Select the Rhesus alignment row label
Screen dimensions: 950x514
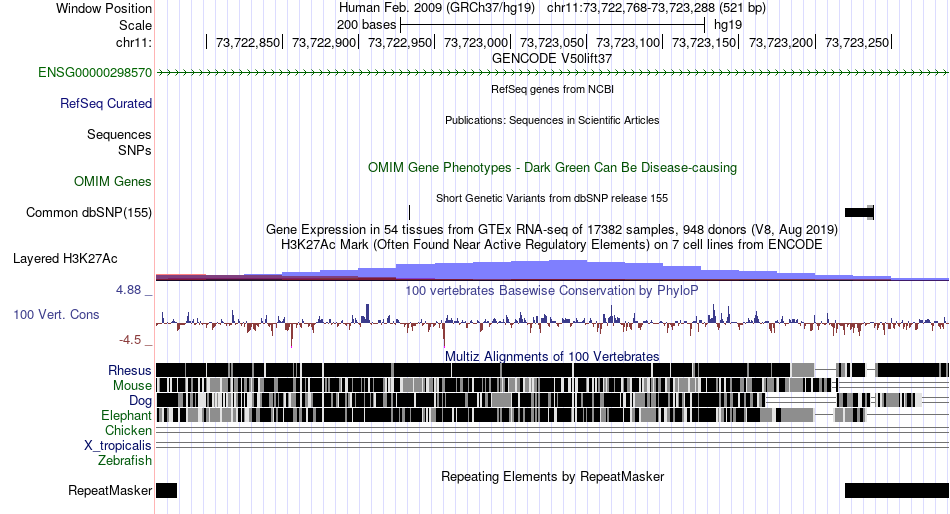[130, 370]
